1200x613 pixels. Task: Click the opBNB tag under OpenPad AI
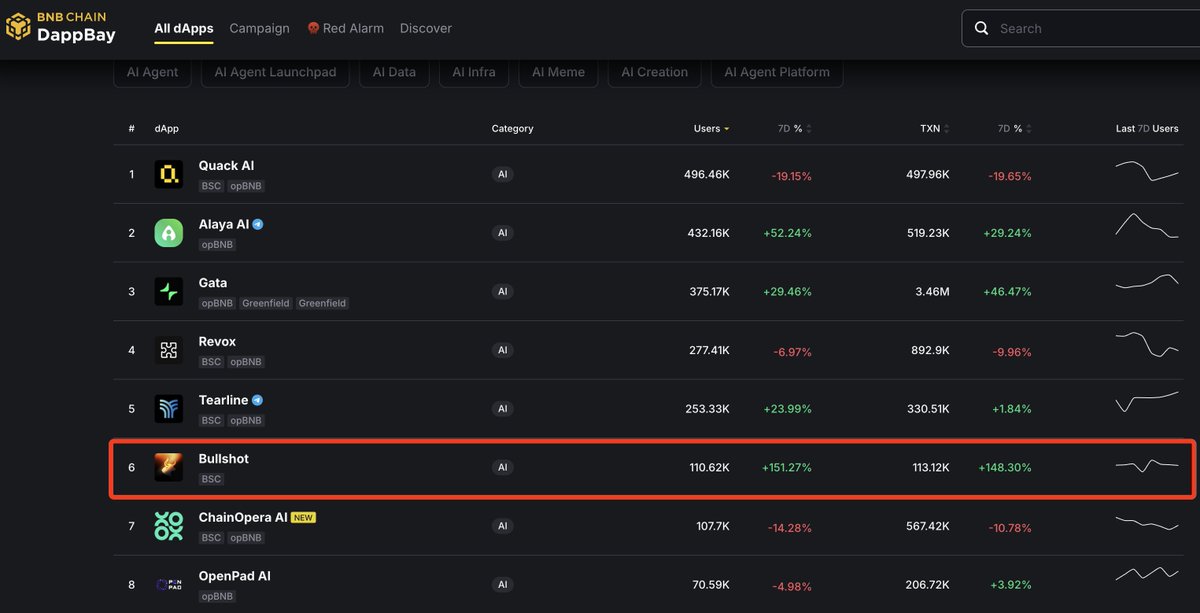(x=217, y=596)
